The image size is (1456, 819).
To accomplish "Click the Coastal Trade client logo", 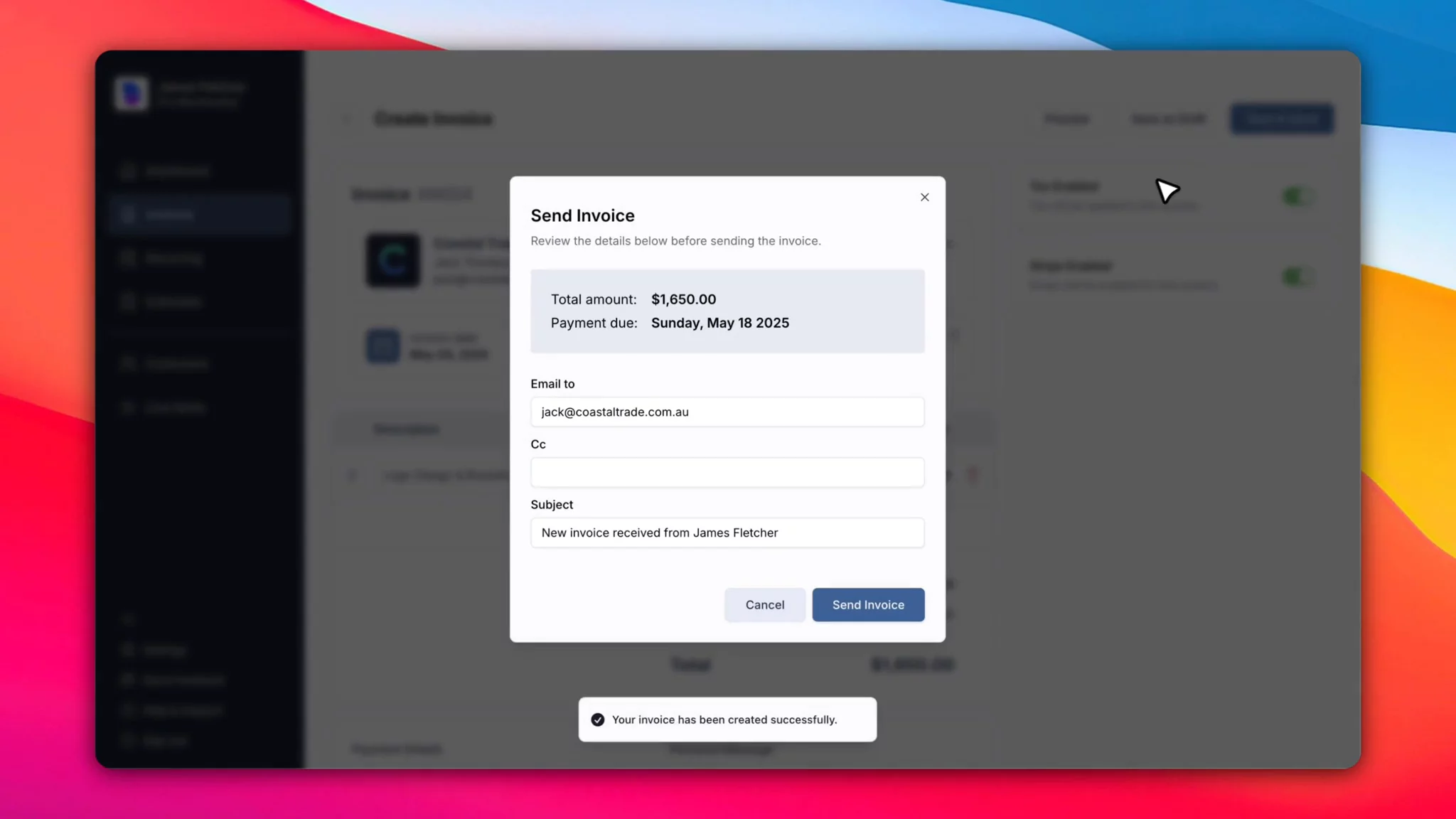I will pos(392,260).
